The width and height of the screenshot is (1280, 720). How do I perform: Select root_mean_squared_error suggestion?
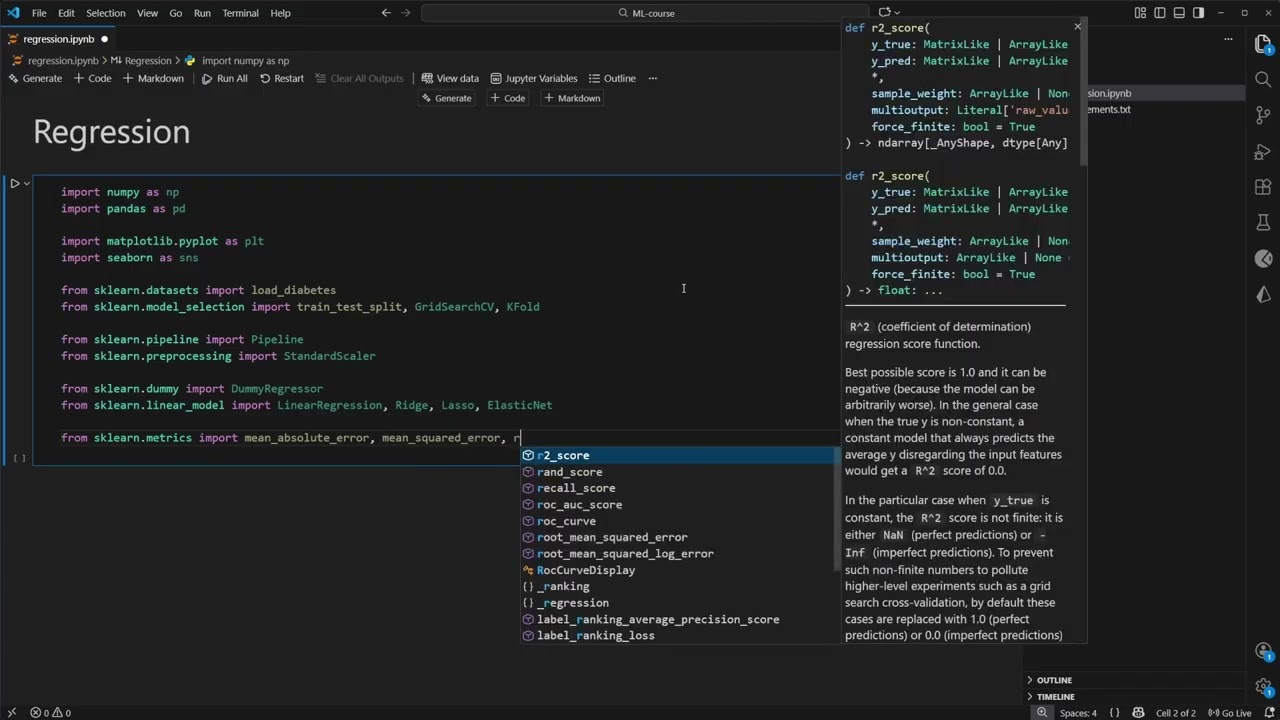tap(678, 537)
